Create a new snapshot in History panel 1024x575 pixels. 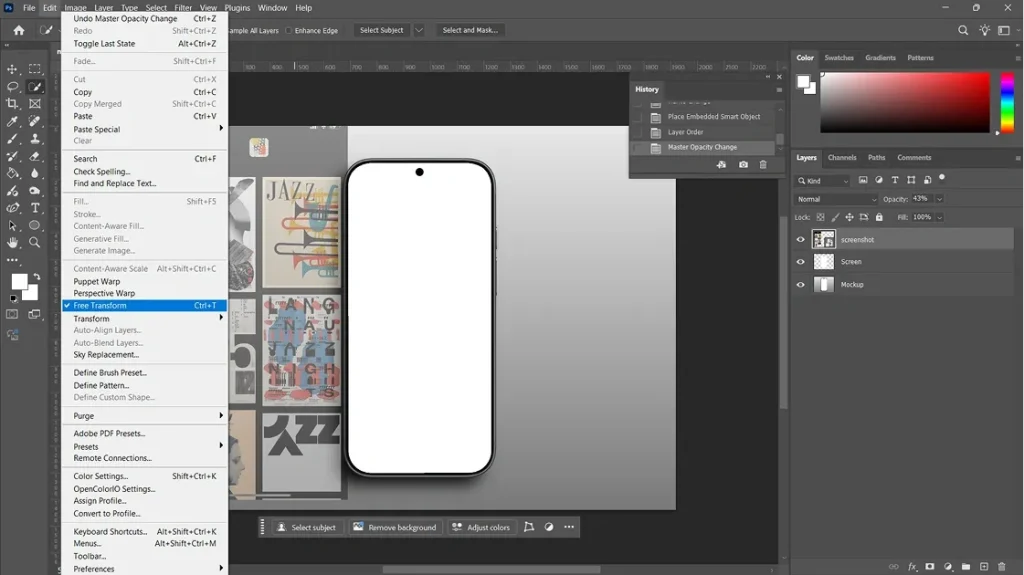743,165
